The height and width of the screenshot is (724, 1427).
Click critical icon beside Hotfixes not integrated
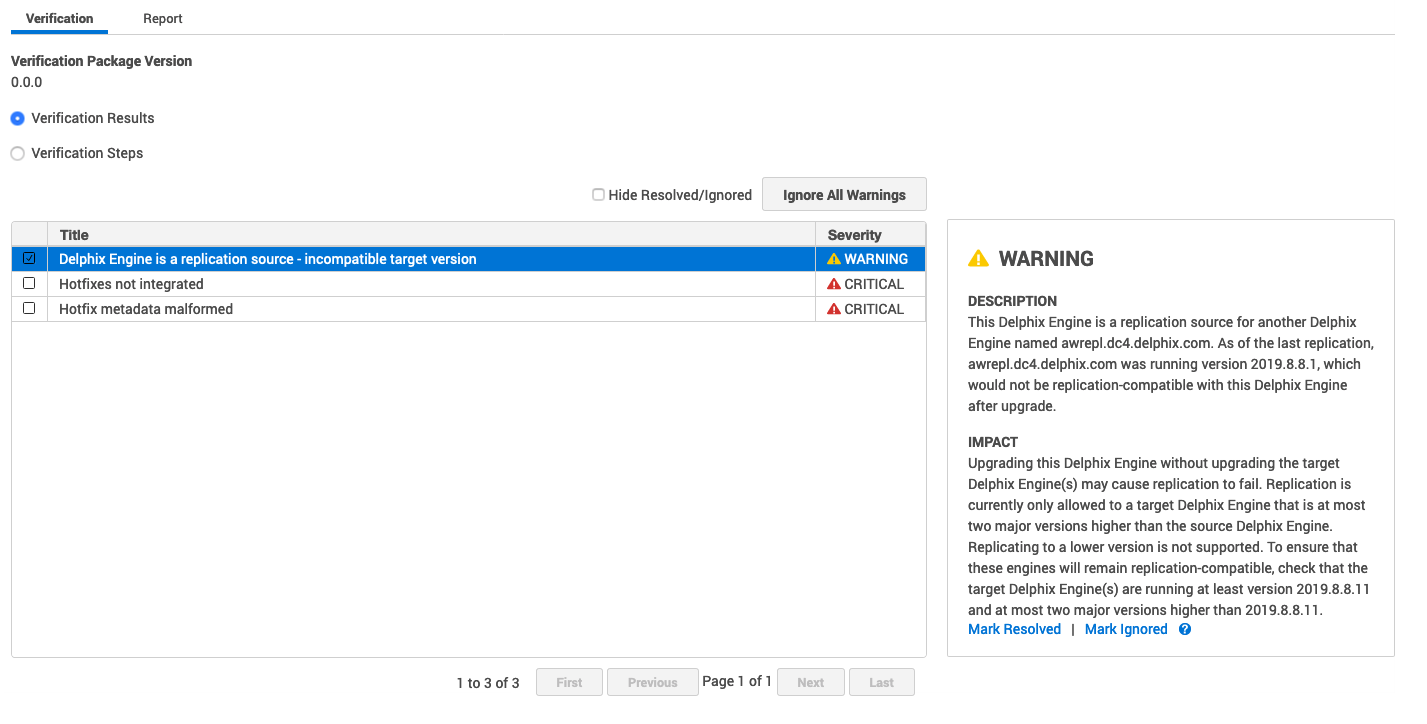[834, 284]
